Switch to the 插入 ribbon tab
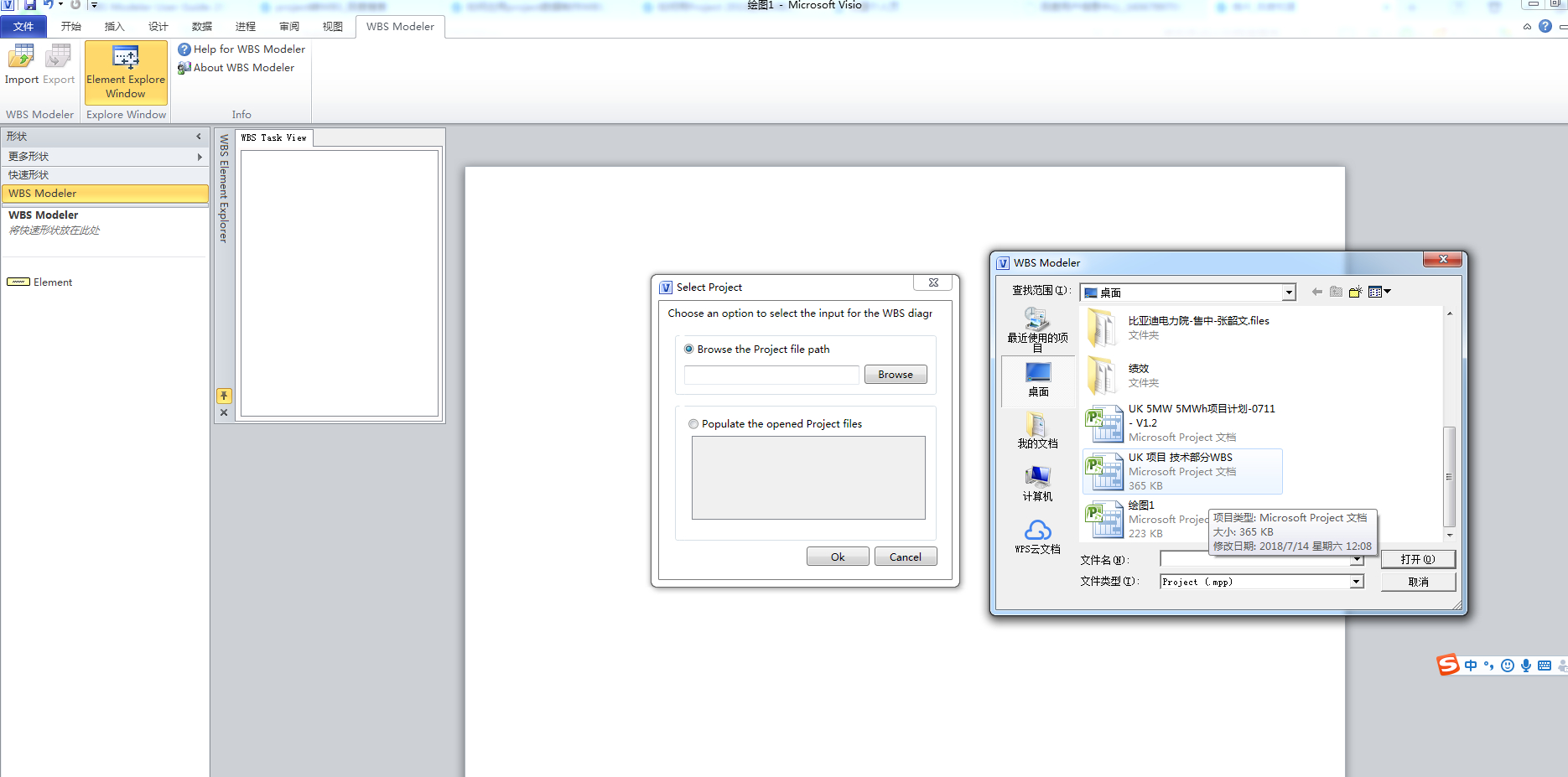Viewport: 1568px width, 777px height. click(115, 27)
